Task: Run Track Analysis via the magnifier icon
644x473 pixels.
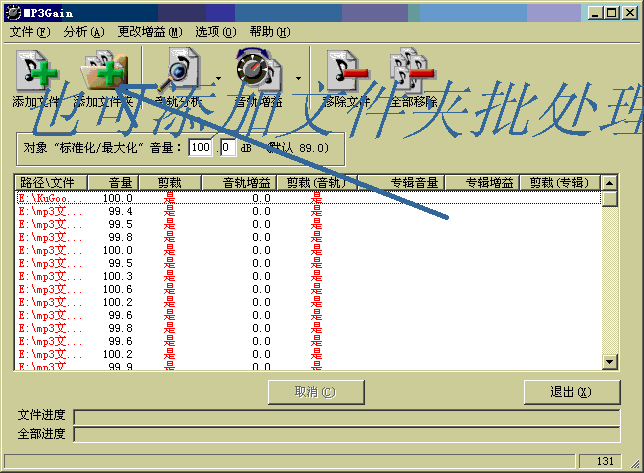Action: coord(179,69)
